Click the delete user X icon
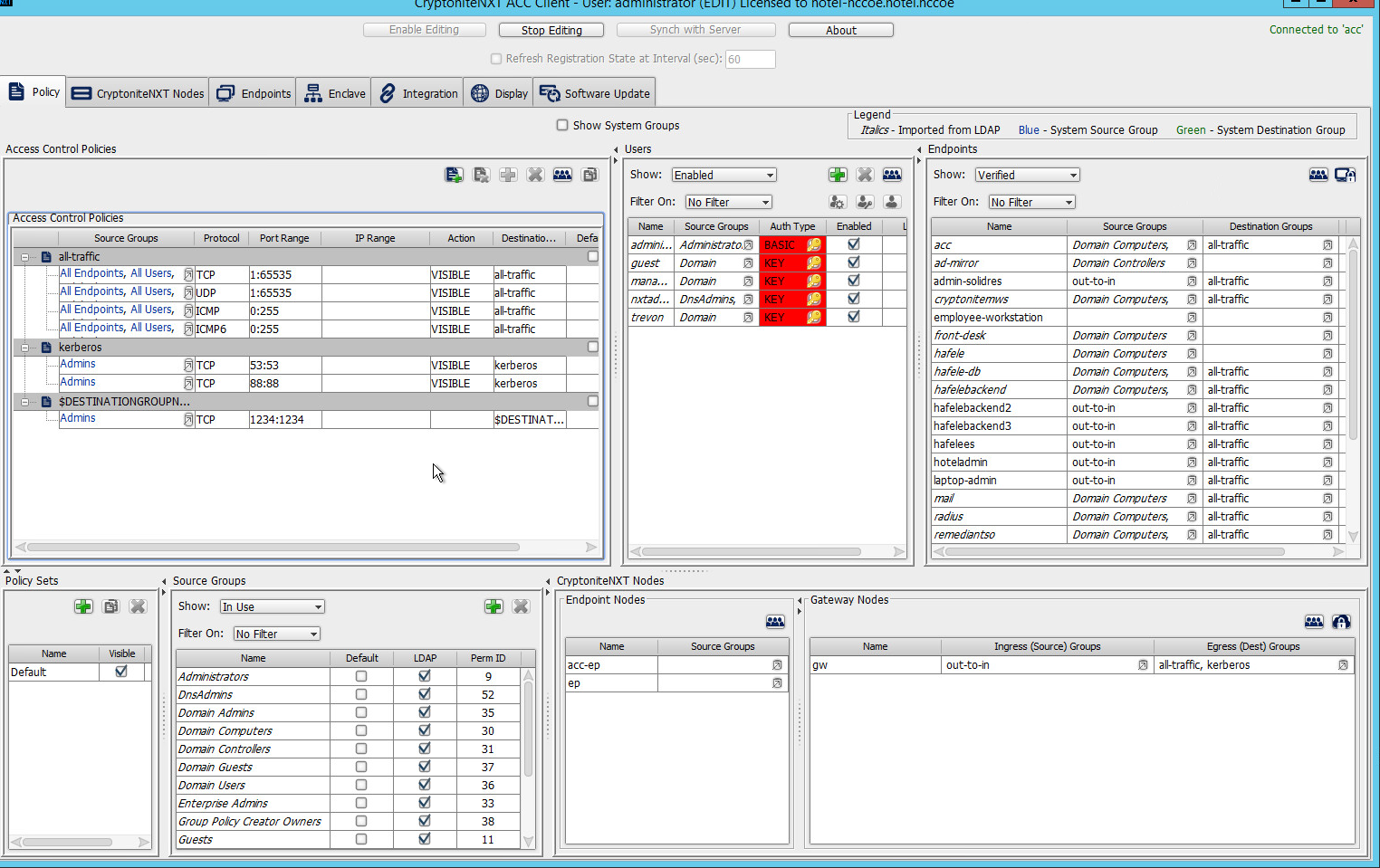 (x=865, y=175)
